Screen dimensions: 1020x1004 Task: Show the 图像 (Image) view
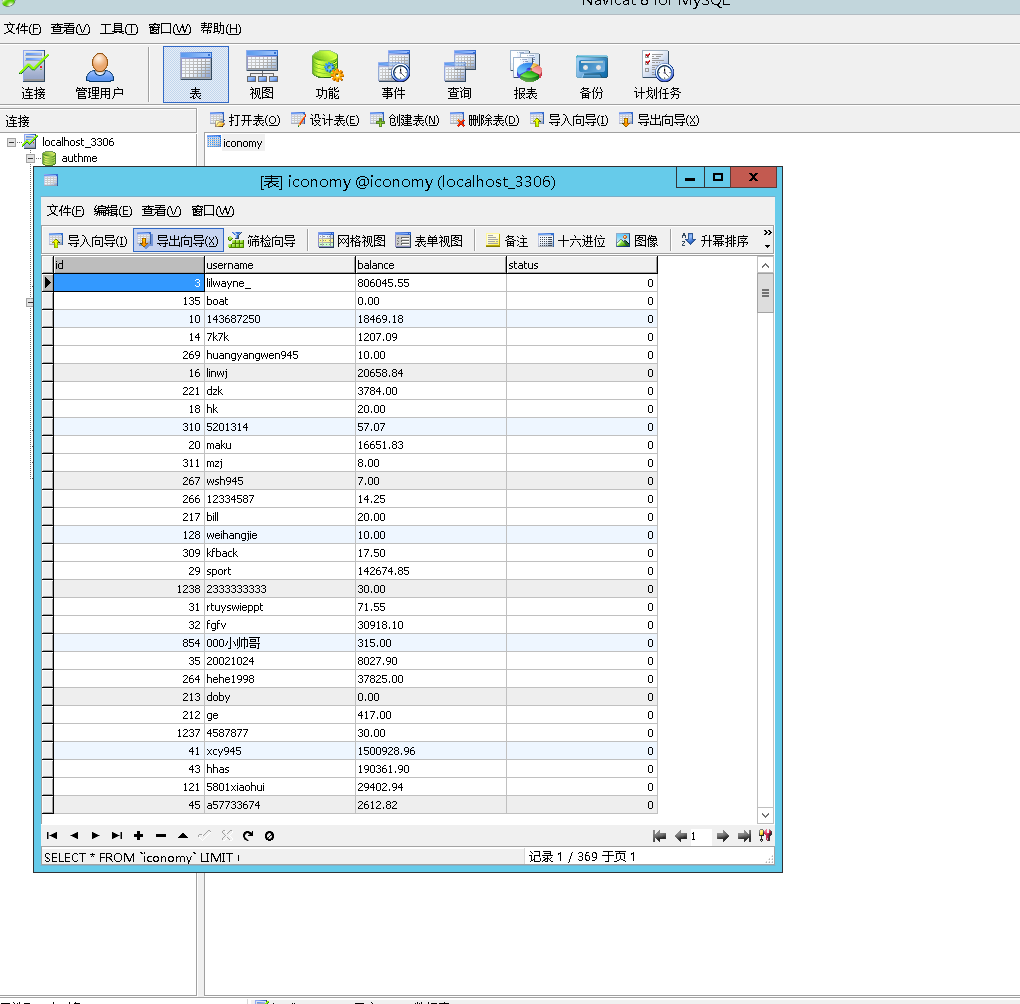coord(638,241)
